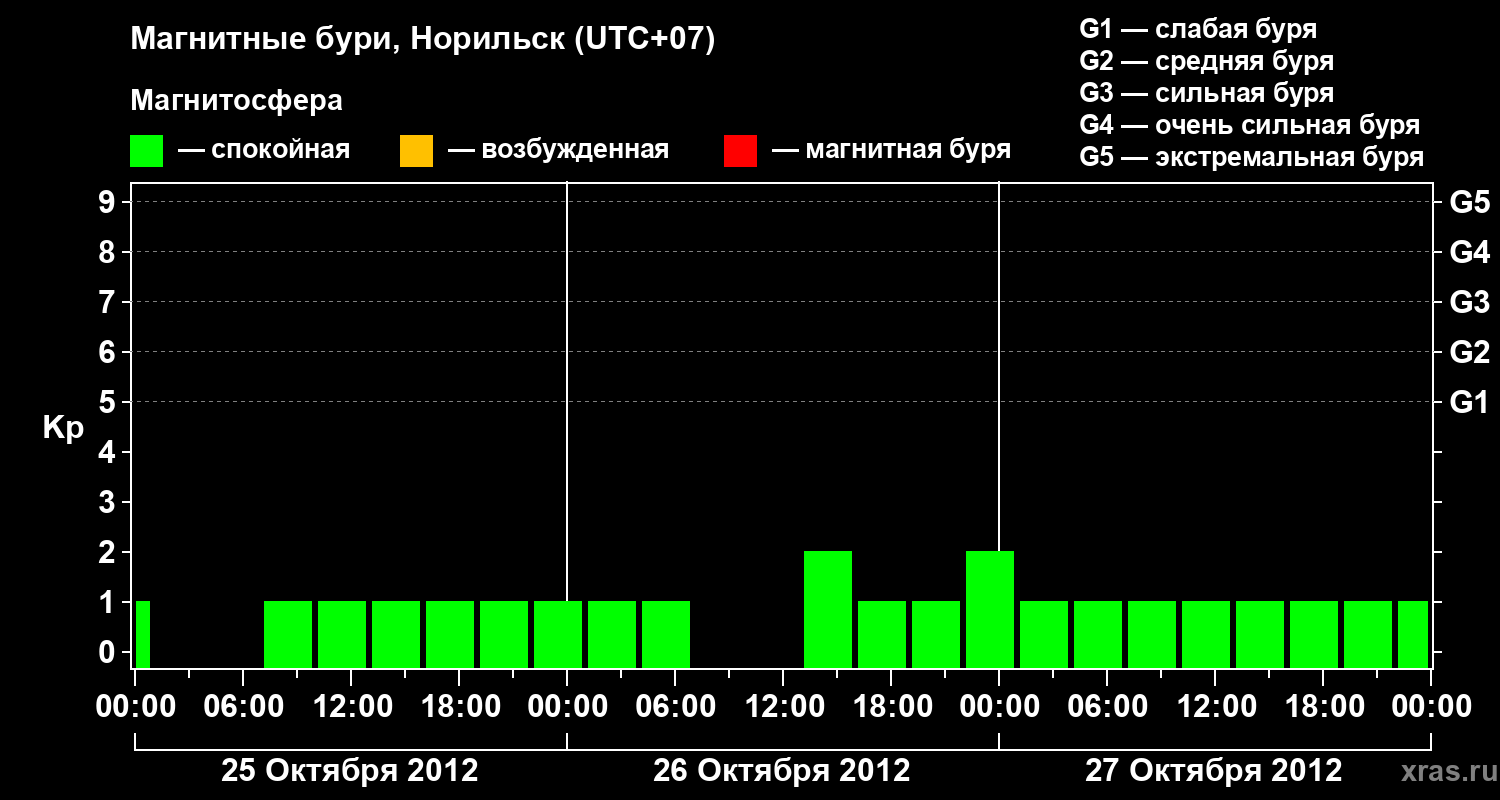Click the '18:00' time label under 27 October

click(1323, 707)
